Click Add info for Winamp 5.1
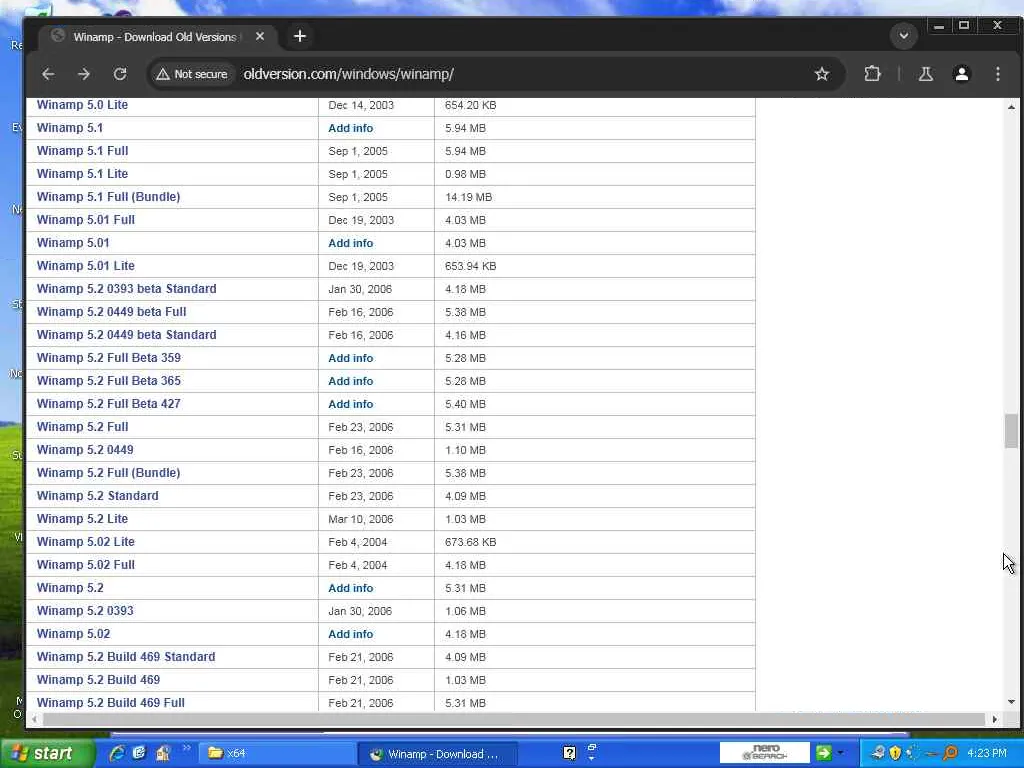 (351, 128)
